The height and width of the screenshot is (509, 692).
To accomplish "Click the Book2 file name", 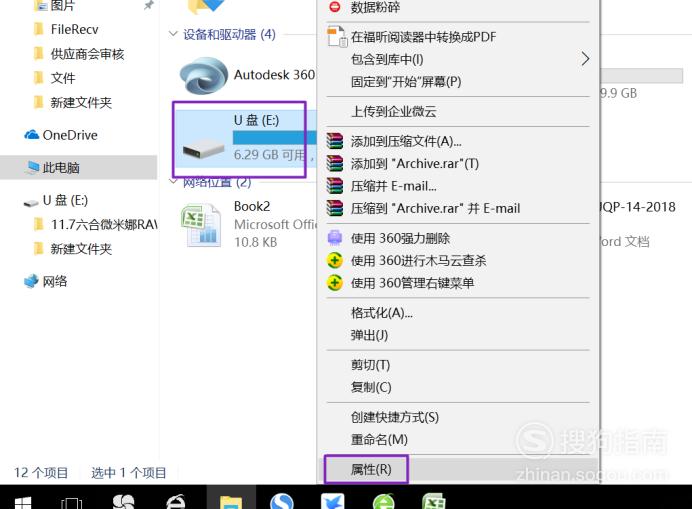I will (x=252, y=206).
